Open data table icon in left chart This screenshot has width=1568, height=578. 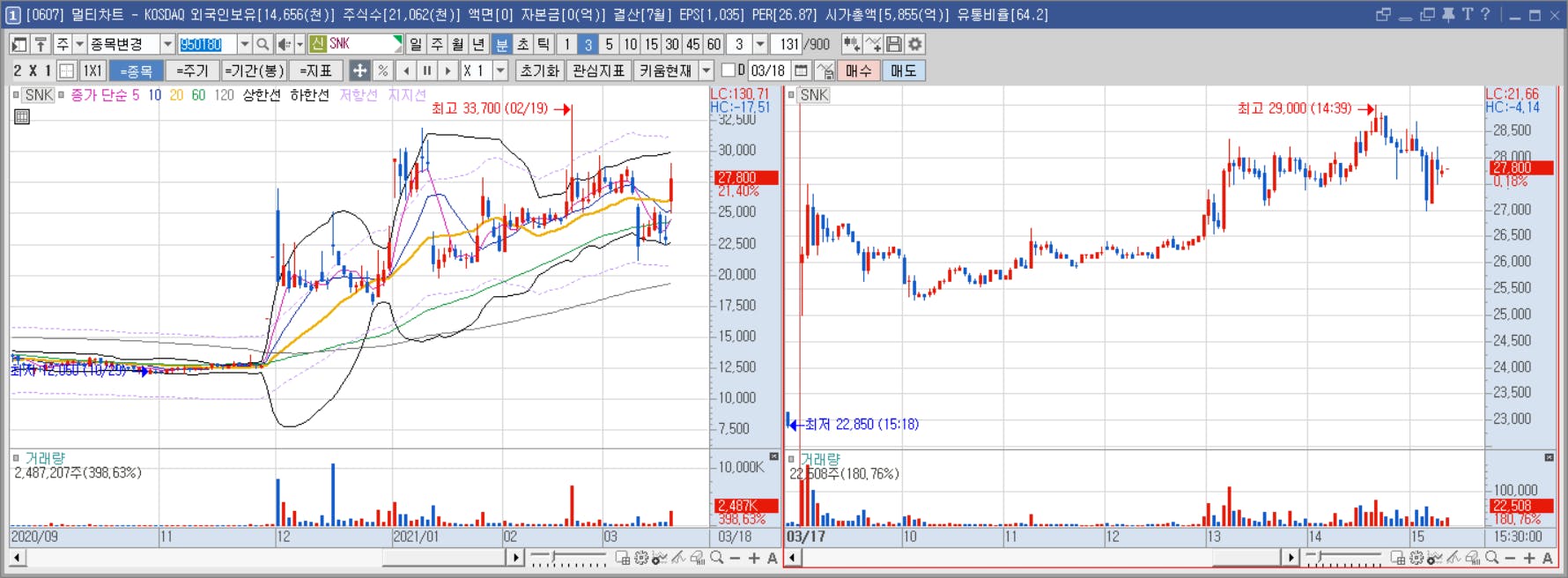(22, 116)
